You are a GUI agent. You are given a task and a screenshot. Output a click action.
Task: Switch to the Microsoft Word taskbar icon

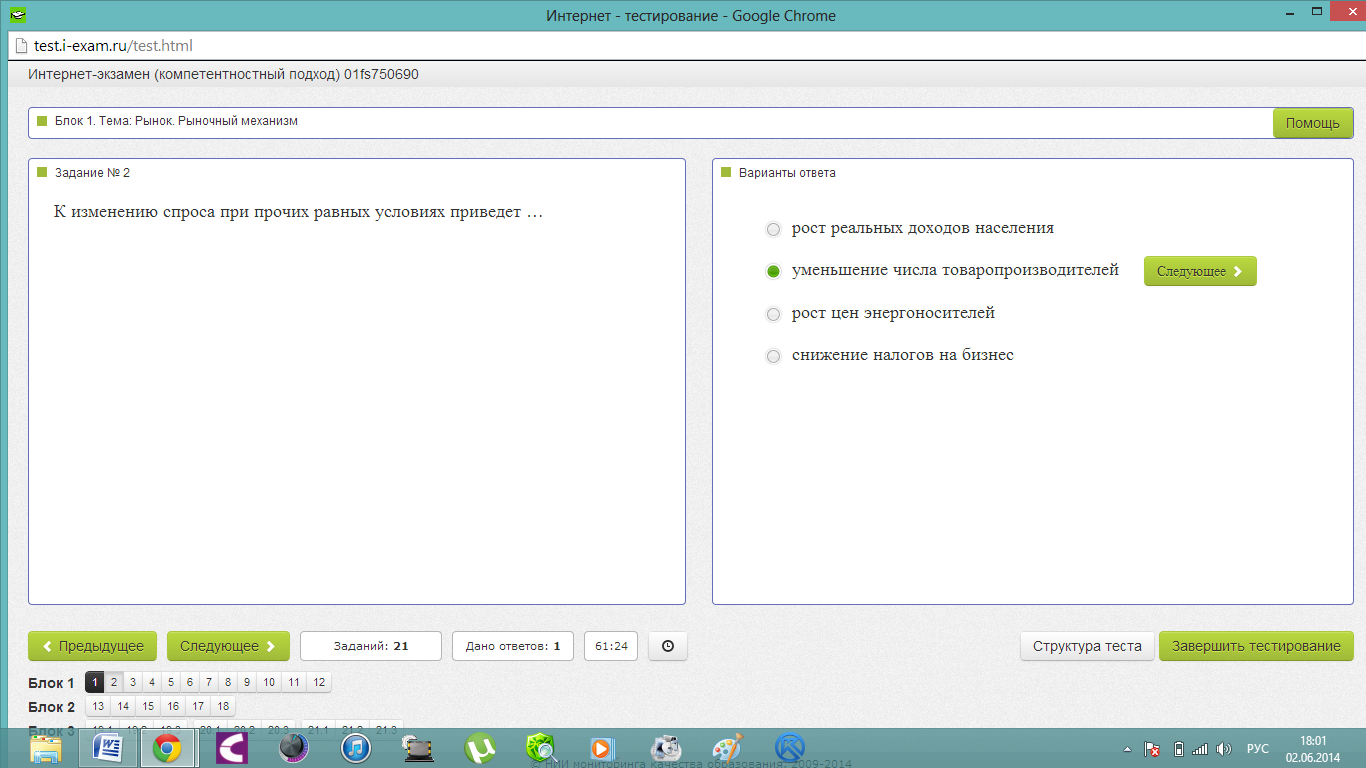[x=108, y=748]
